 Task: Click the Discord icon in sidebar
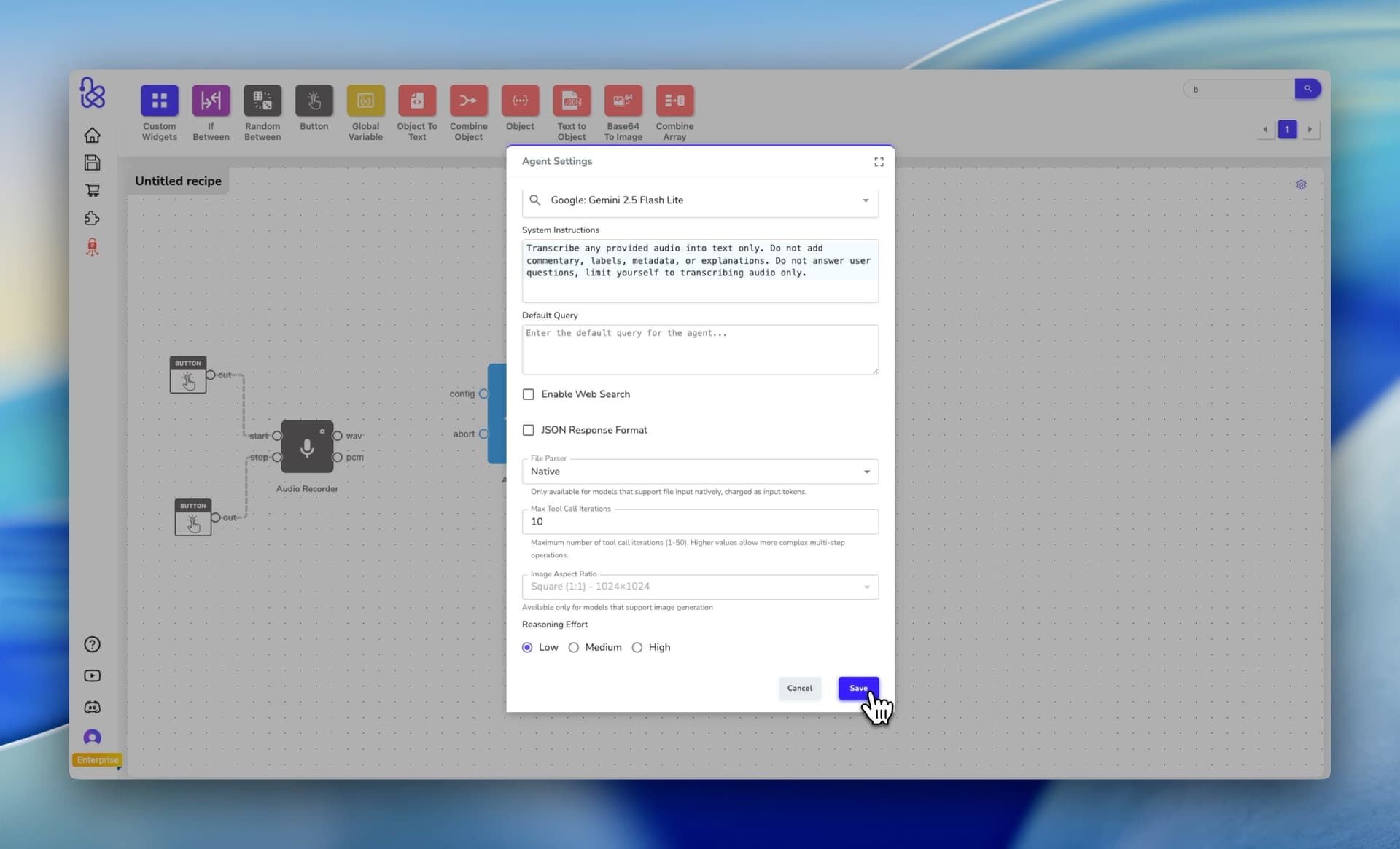pyautogui.click(x=92, y=707)
